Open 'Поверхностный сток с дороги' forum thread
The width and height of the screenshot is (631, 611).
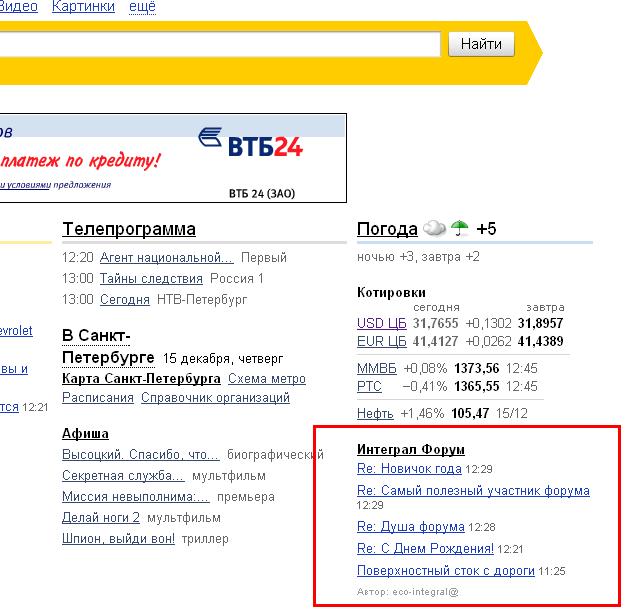[x=446, y=571]
